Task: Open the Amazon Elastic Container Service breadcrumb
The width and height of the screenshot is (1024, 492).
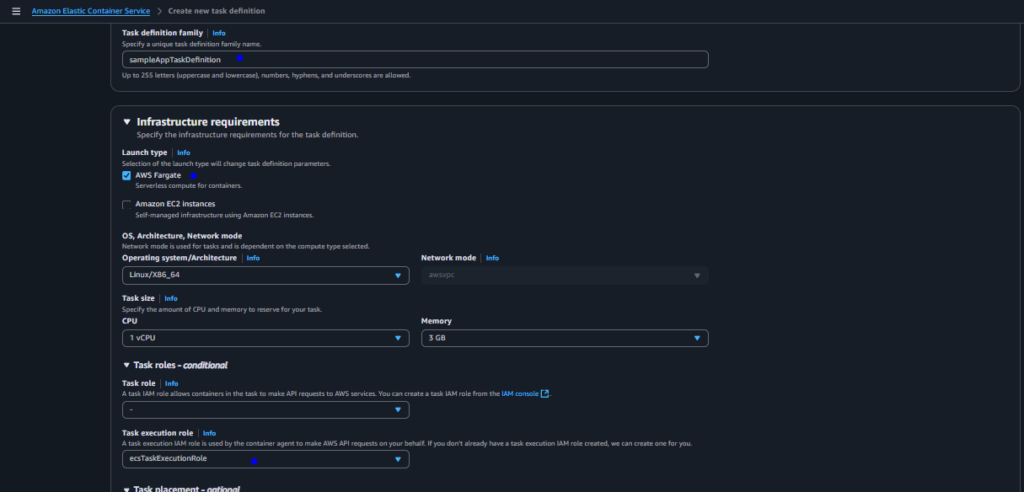Action: pos(91,11)
